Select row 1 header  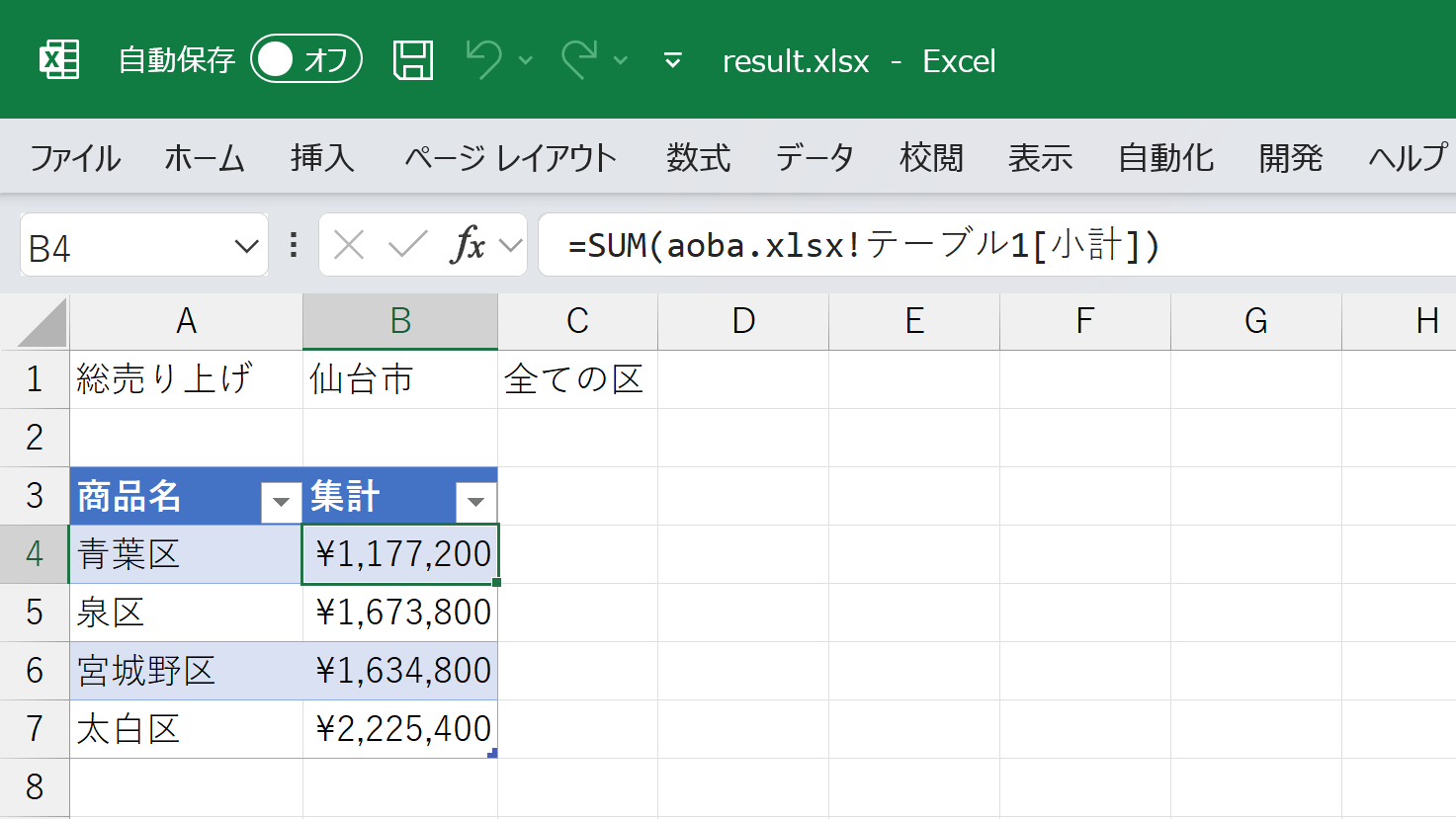coord(35,379)
